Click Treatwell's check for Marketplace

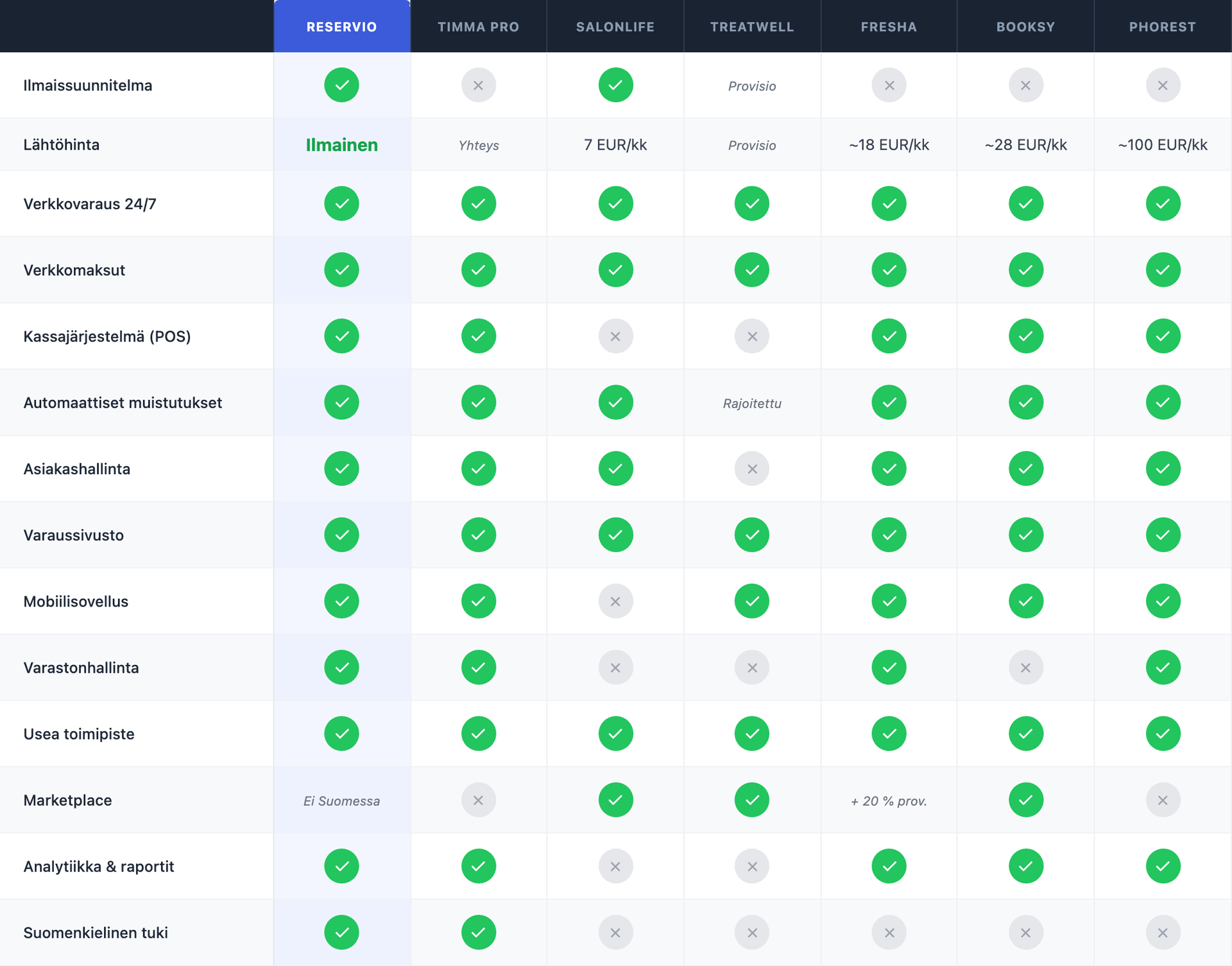(x=752, y=800)
